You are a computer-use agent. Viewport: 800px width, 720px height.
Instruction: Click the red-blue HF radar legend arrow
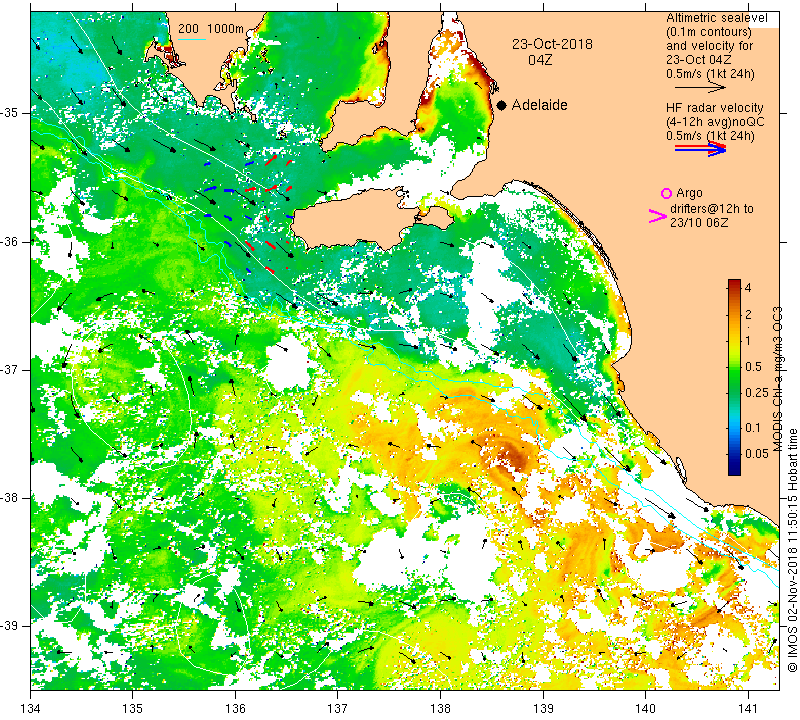(700, 148)
